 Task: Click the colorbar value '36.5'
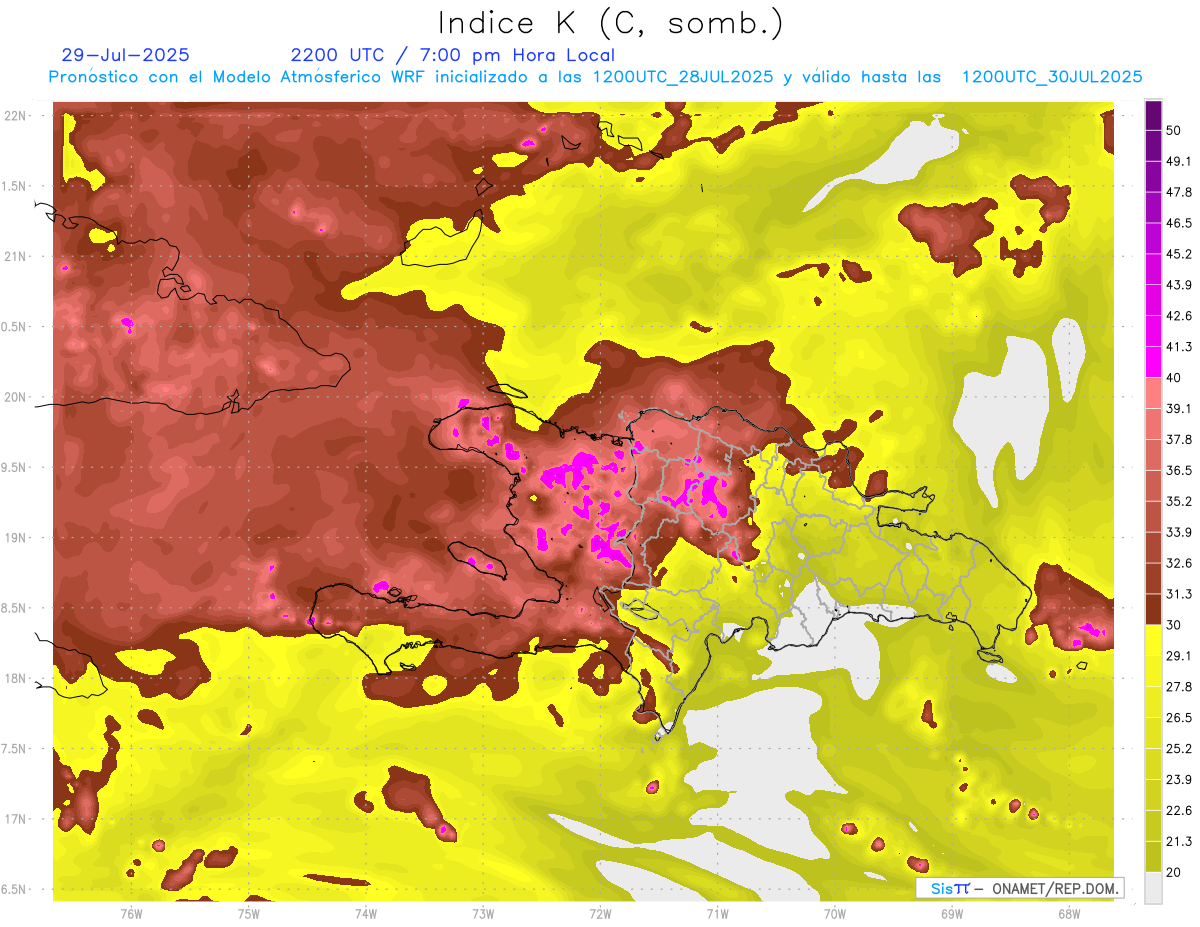[x=1179, y=470]
